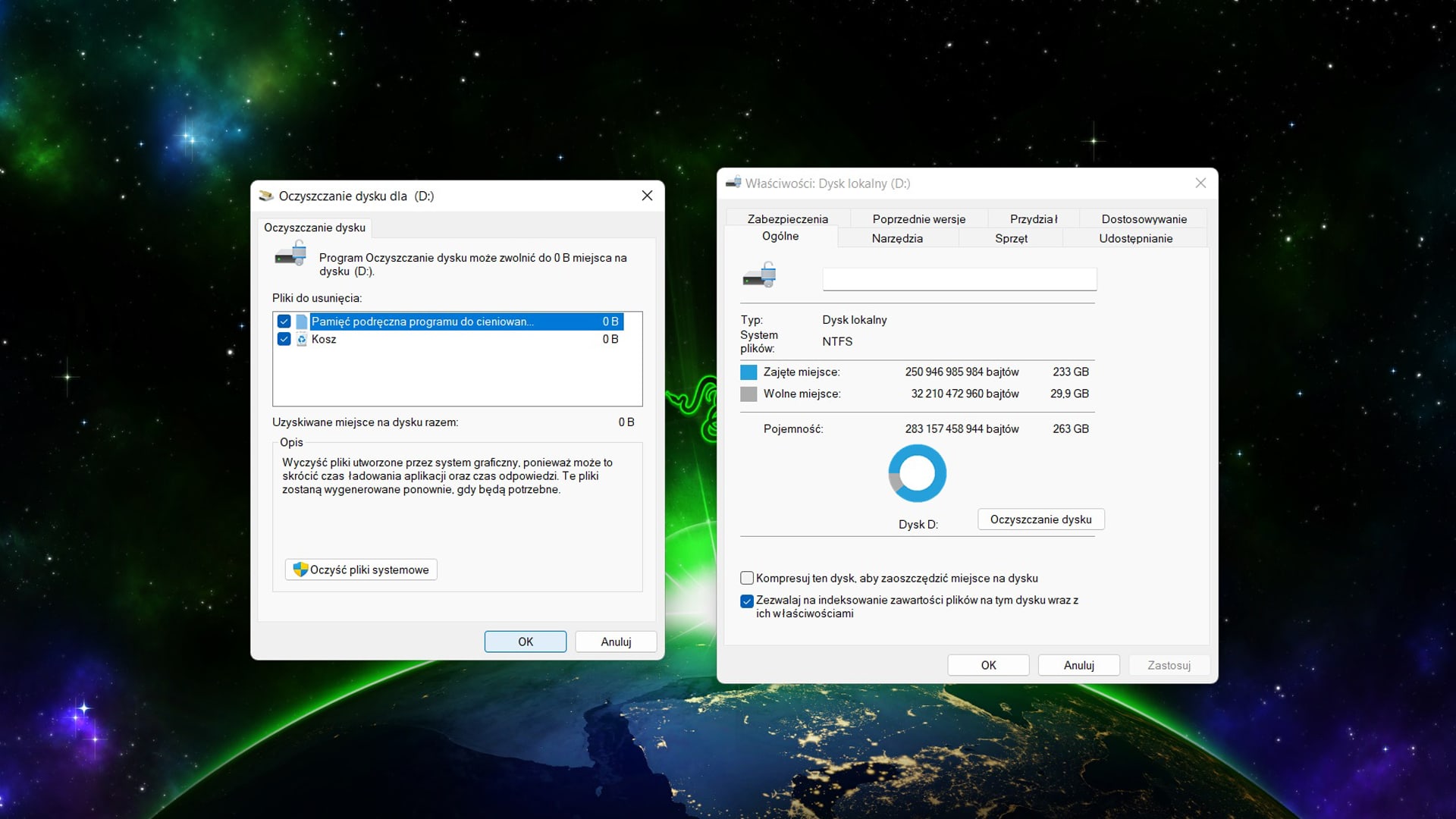This screenshot has height=819, width=1456.
Task: Select the Ogólne tab
Action: click(780, 236)
